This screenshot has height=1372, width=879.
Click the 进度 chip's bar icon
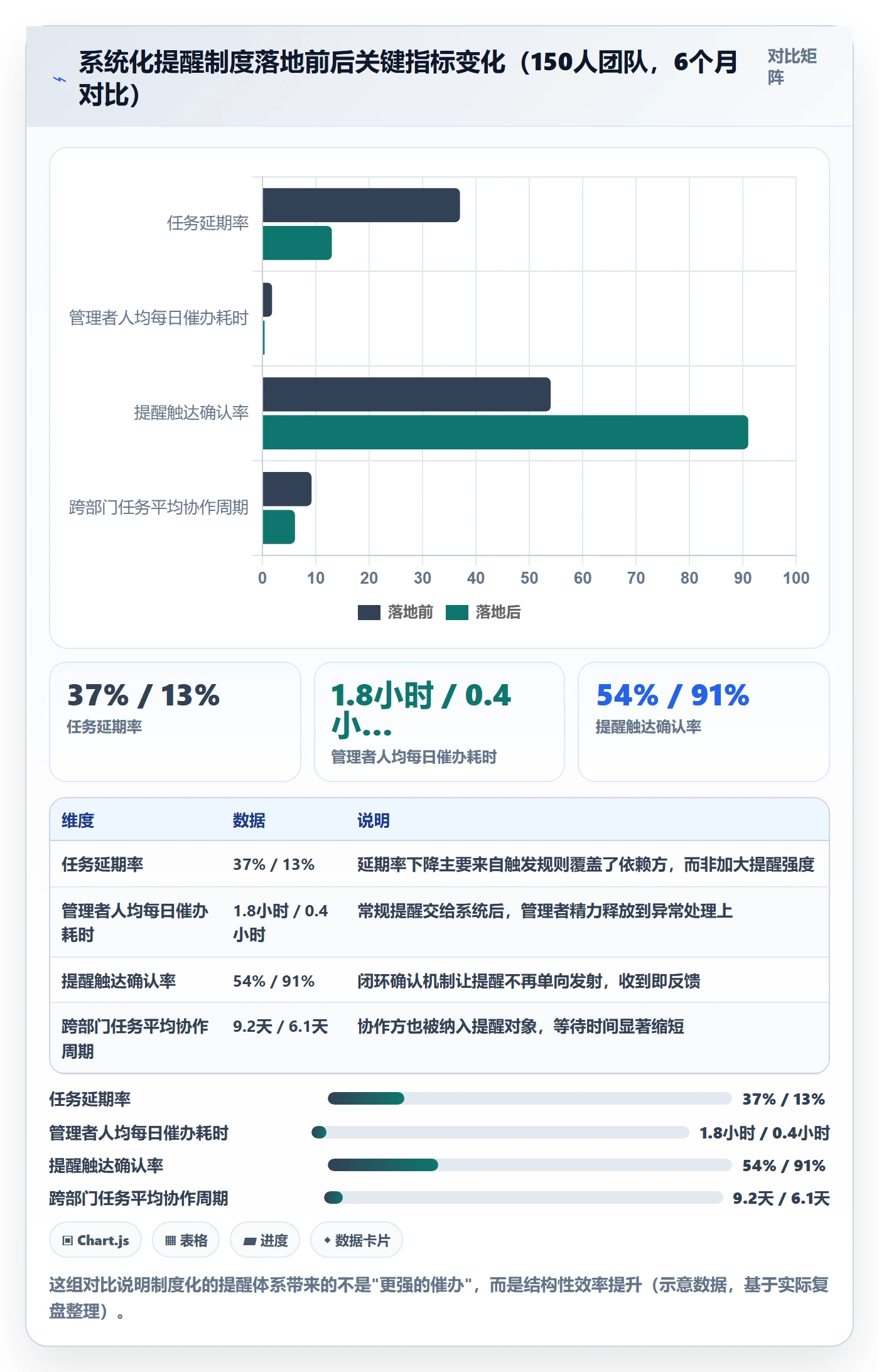250,1241
